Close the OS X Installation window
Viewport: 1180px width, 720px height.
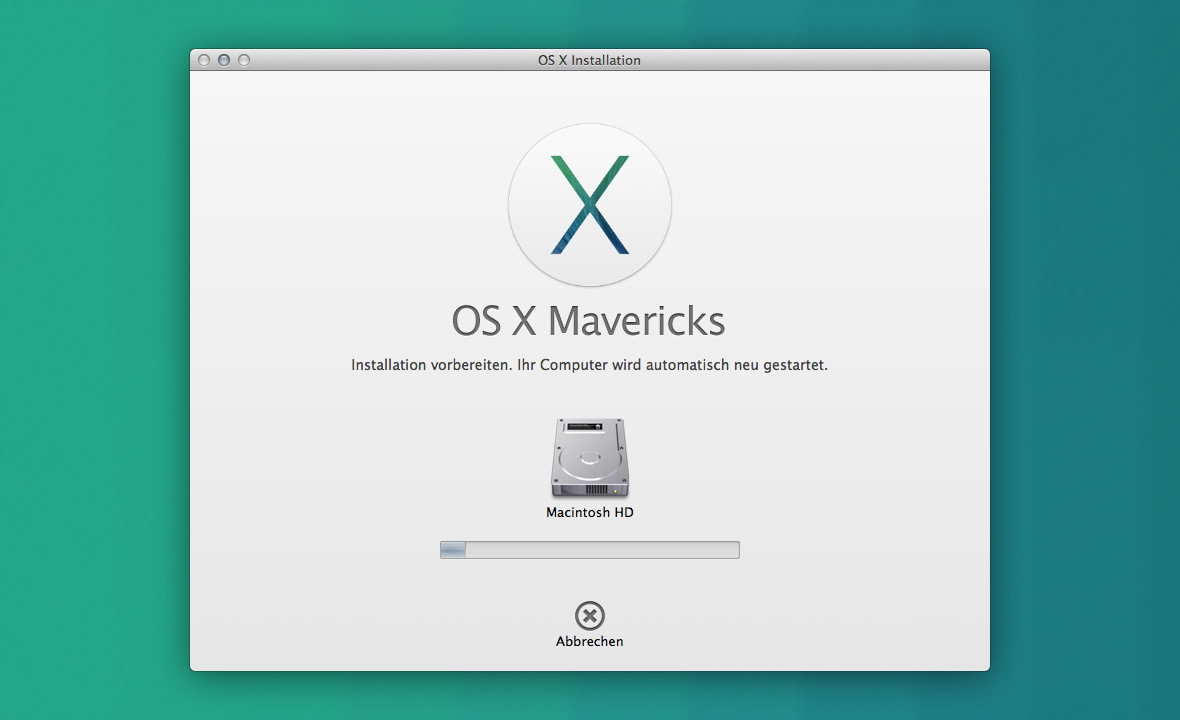pos(203,60)
